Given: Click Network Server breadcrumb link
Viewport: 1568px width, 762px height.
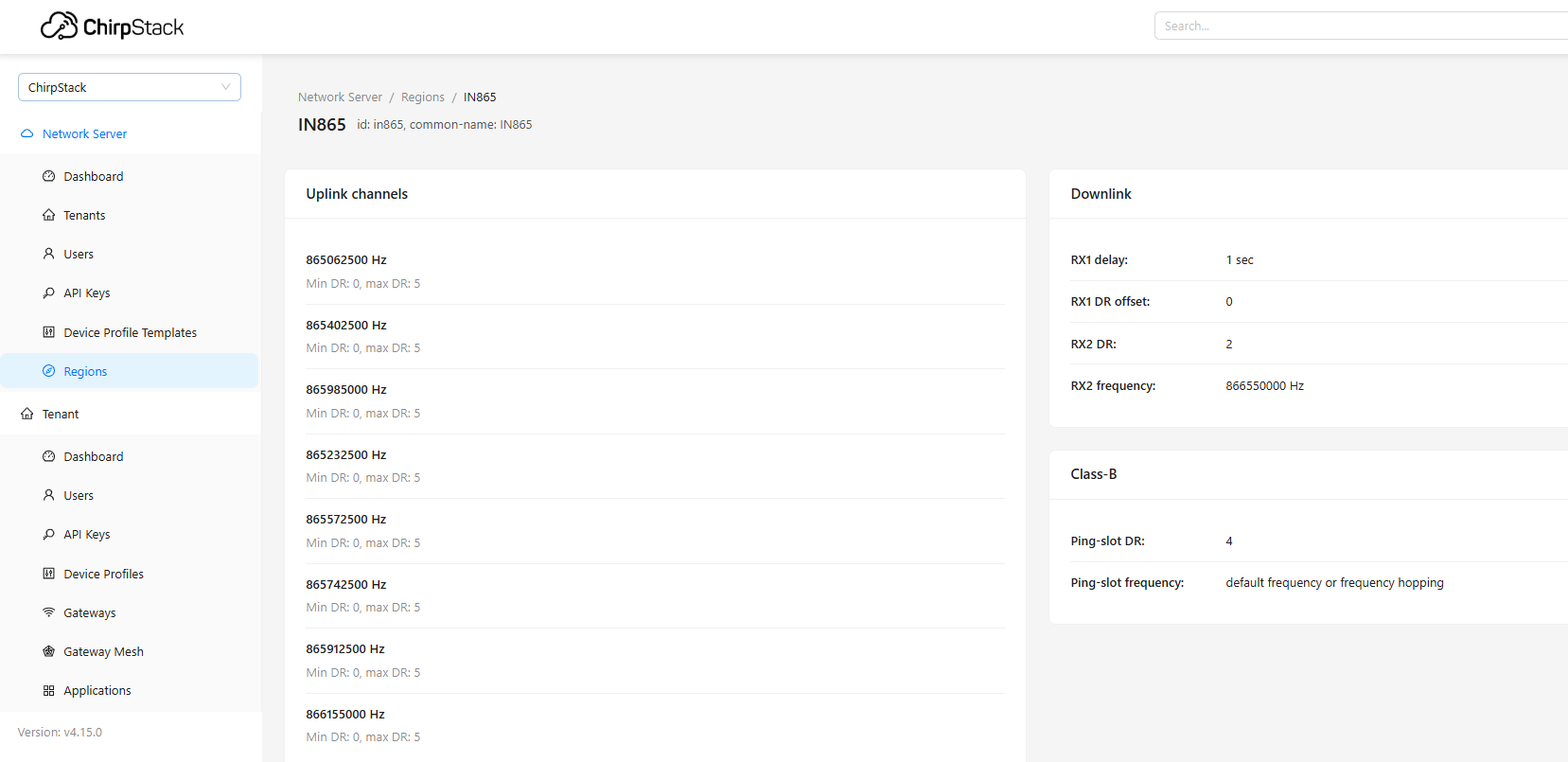Looking at the screenshot, I should (340, 97).
